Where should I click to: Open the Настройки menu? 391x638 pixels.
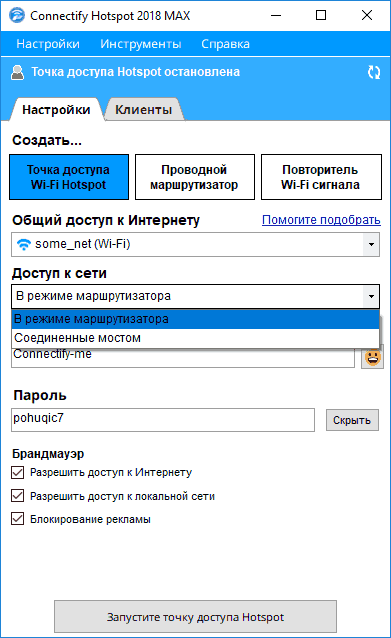48,44
